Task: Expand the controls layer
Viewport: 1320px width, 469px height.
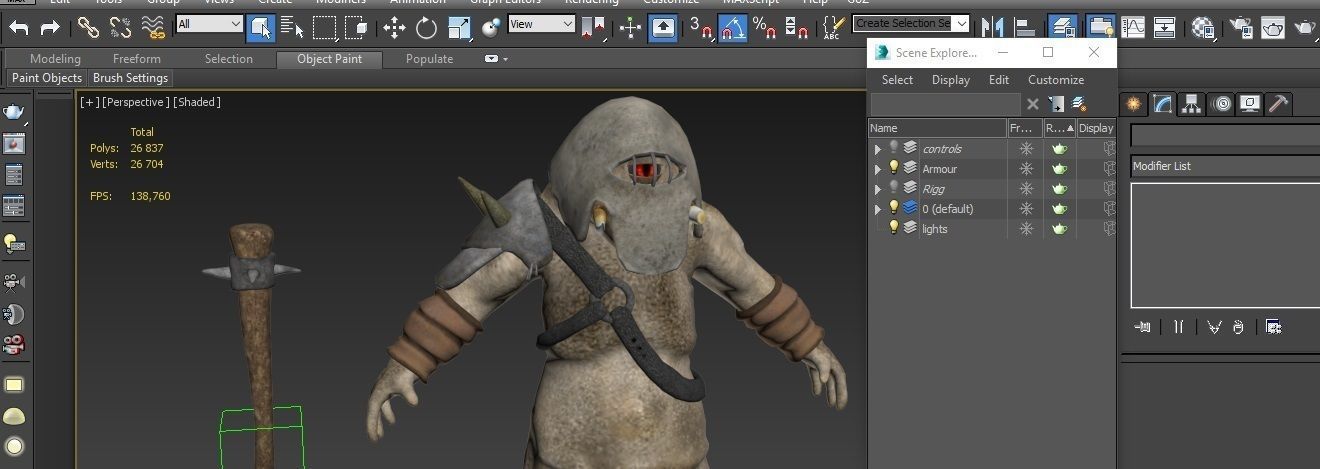Action: coord(878,149)
